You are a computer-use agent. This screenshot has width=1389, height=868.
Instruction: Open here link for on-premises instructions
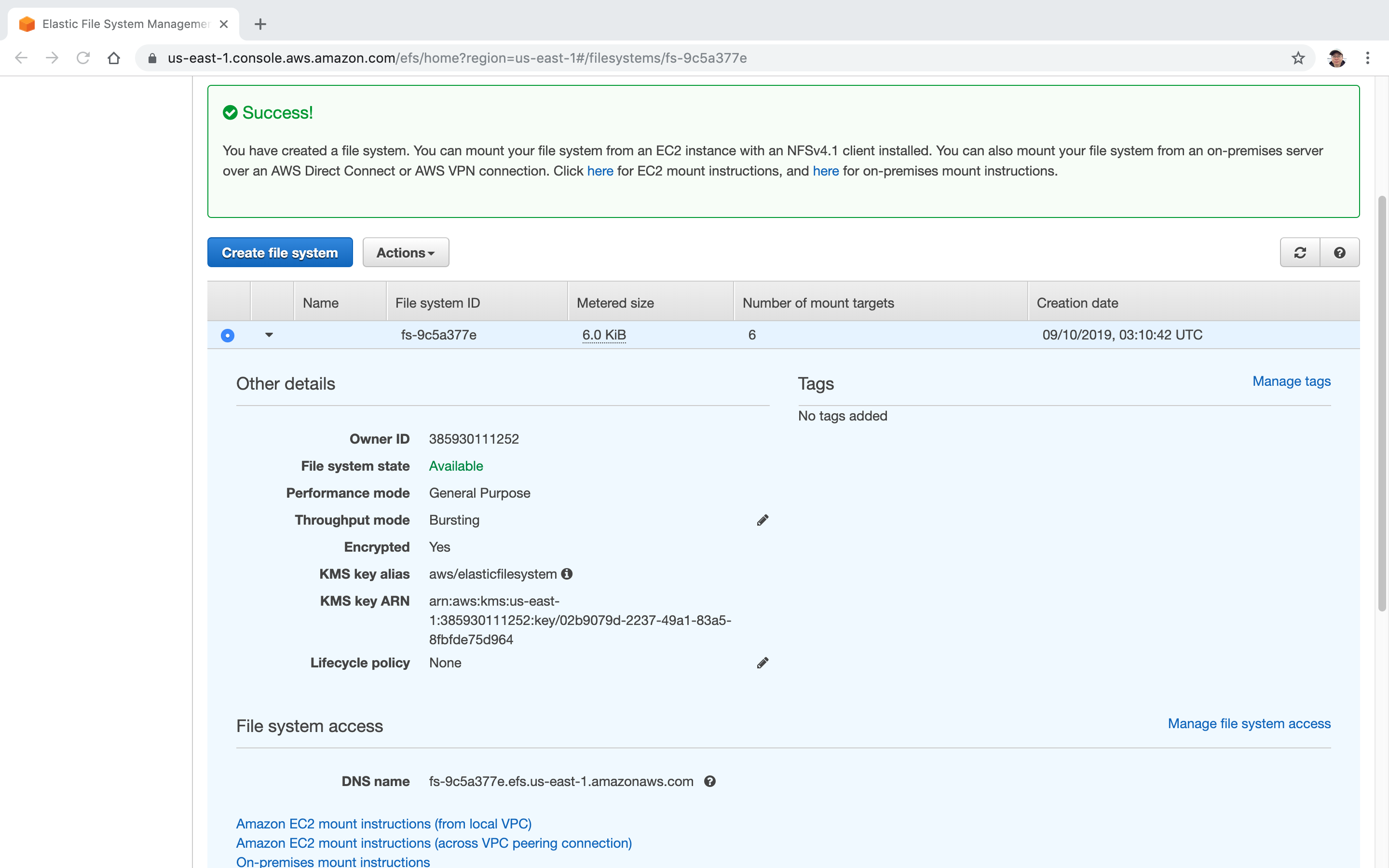[x=826, y=171]
